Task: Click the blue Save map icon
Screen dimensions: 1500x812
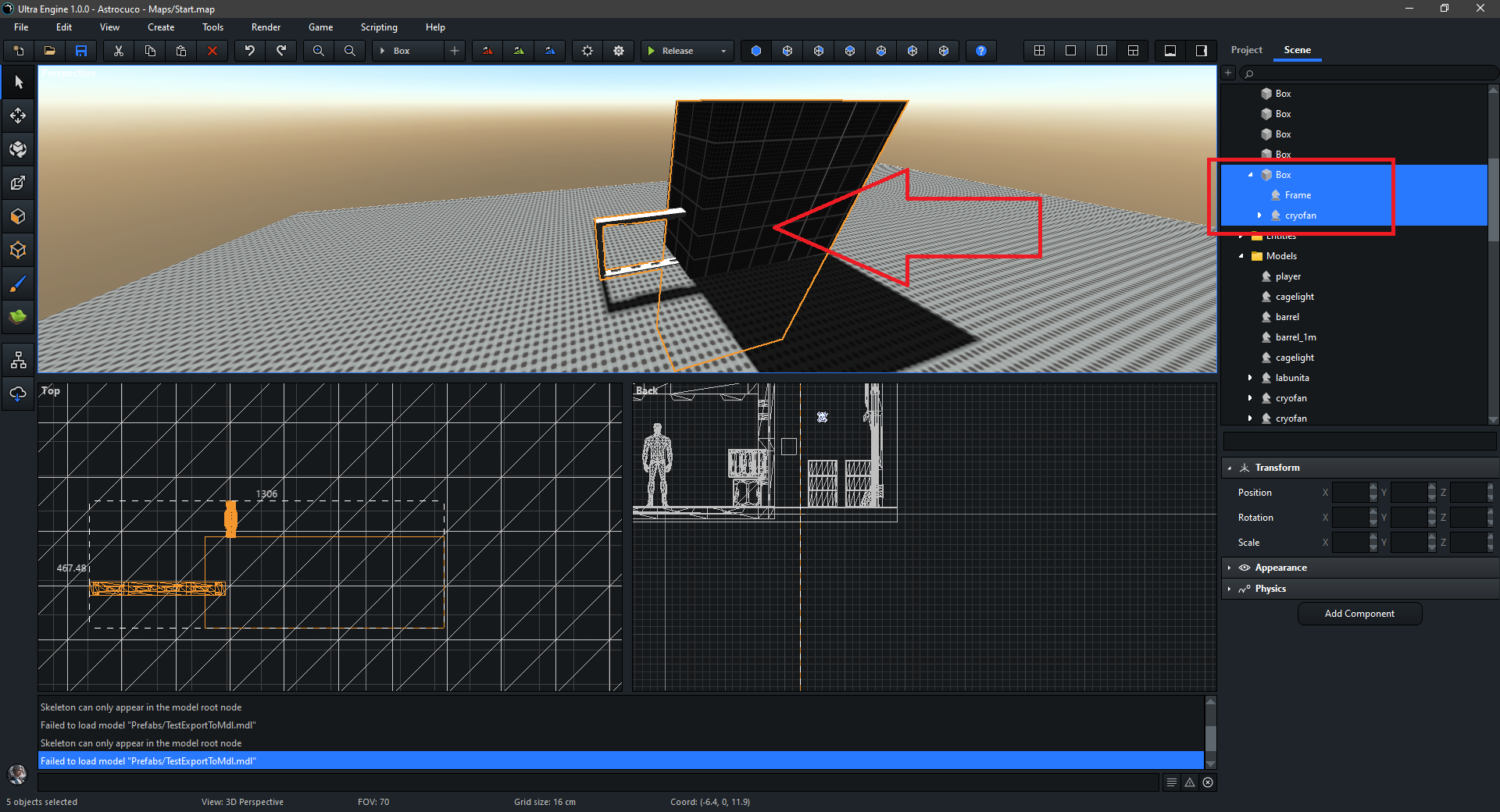Action: click(81, 51)
